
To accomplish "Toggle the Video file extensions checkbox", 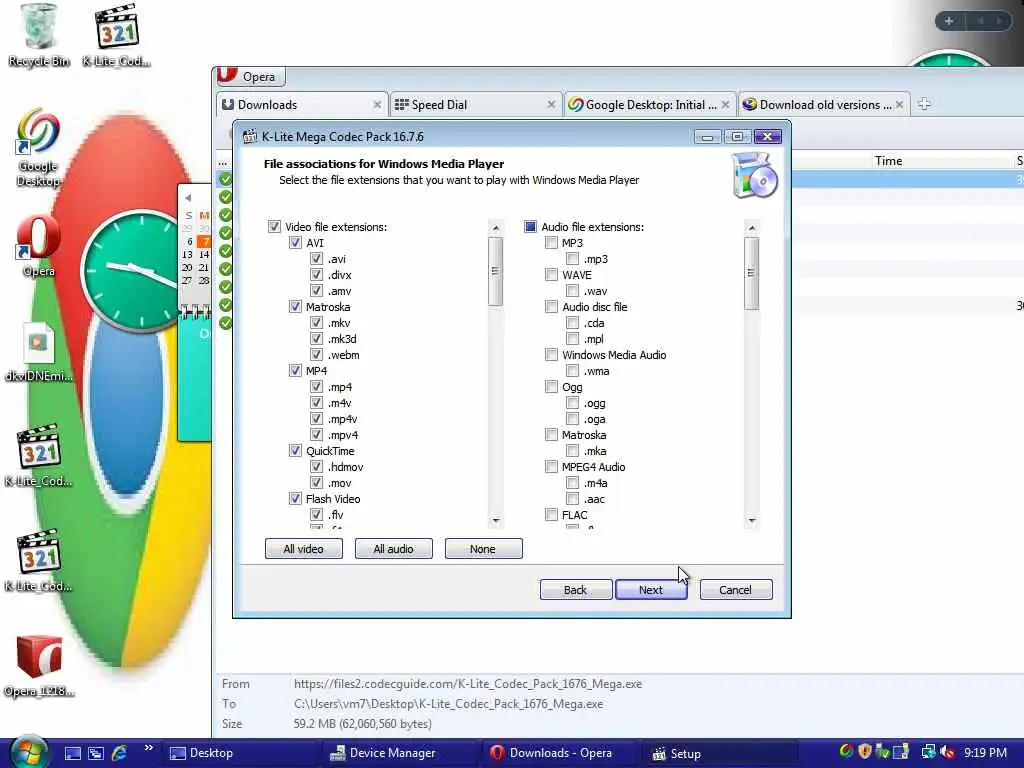I will (274, 227).
